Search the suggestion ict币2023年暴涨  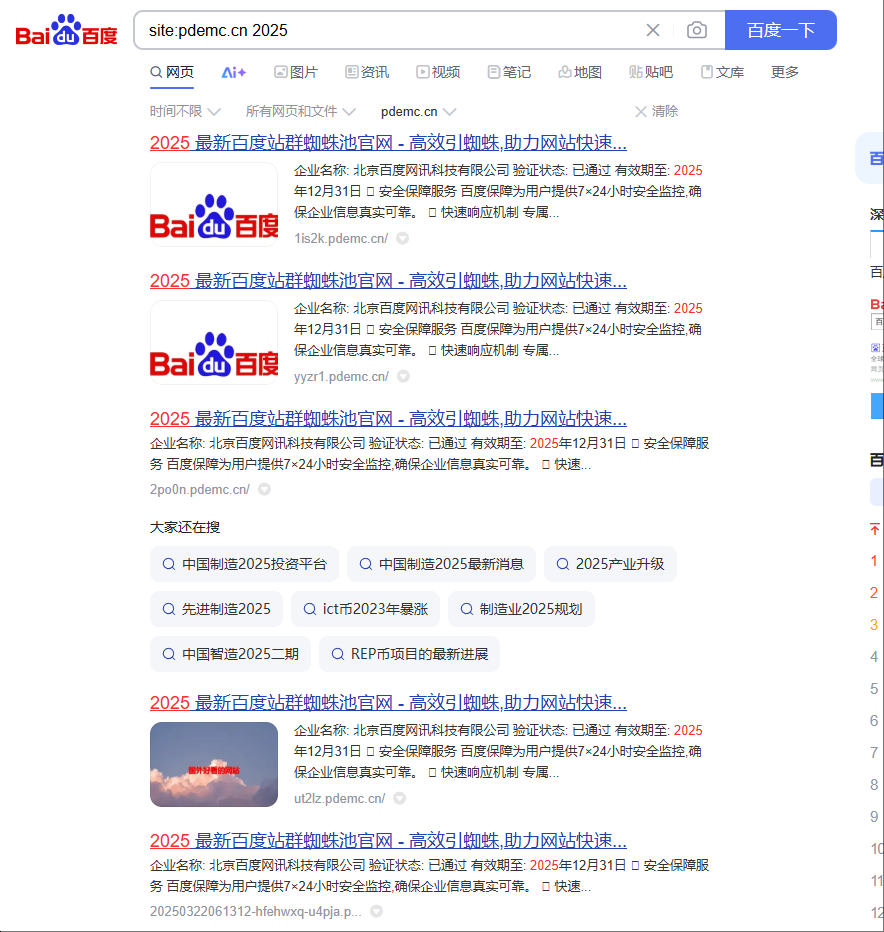pos(366,609)
